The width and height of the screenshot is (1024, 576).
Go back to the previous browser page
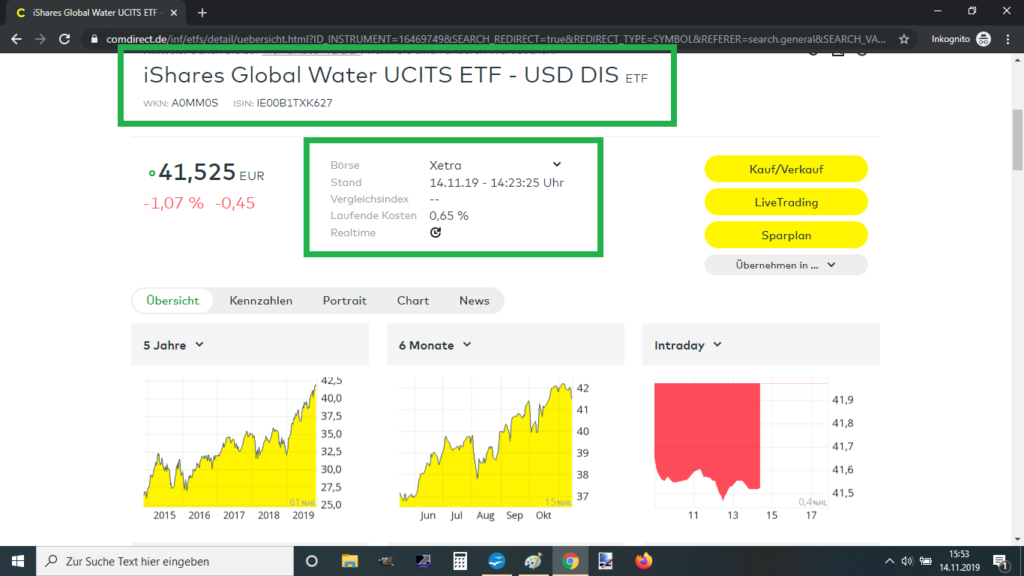[16, 39]
